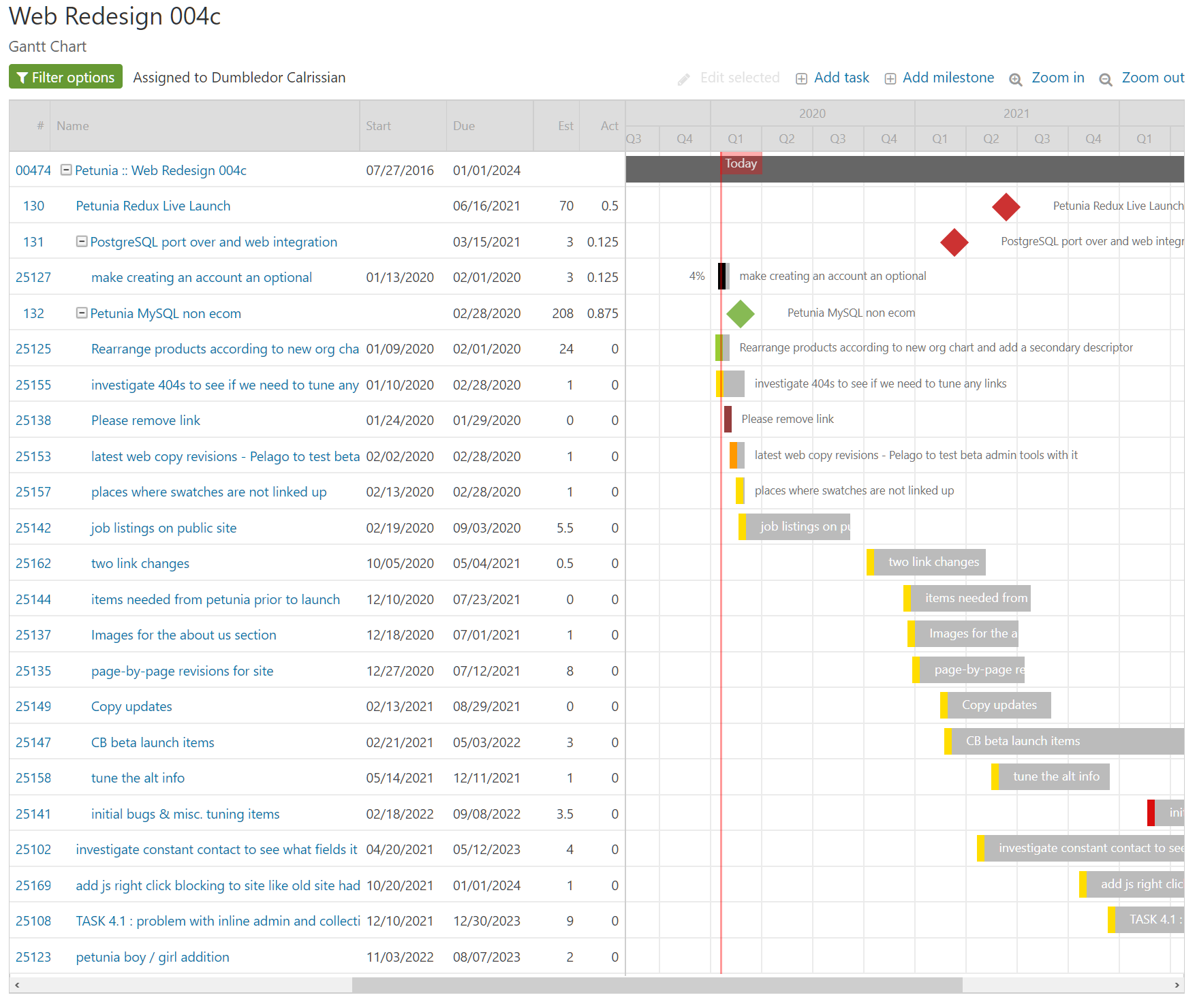Select the two link changes Gantt bar

tap(927, 563)
